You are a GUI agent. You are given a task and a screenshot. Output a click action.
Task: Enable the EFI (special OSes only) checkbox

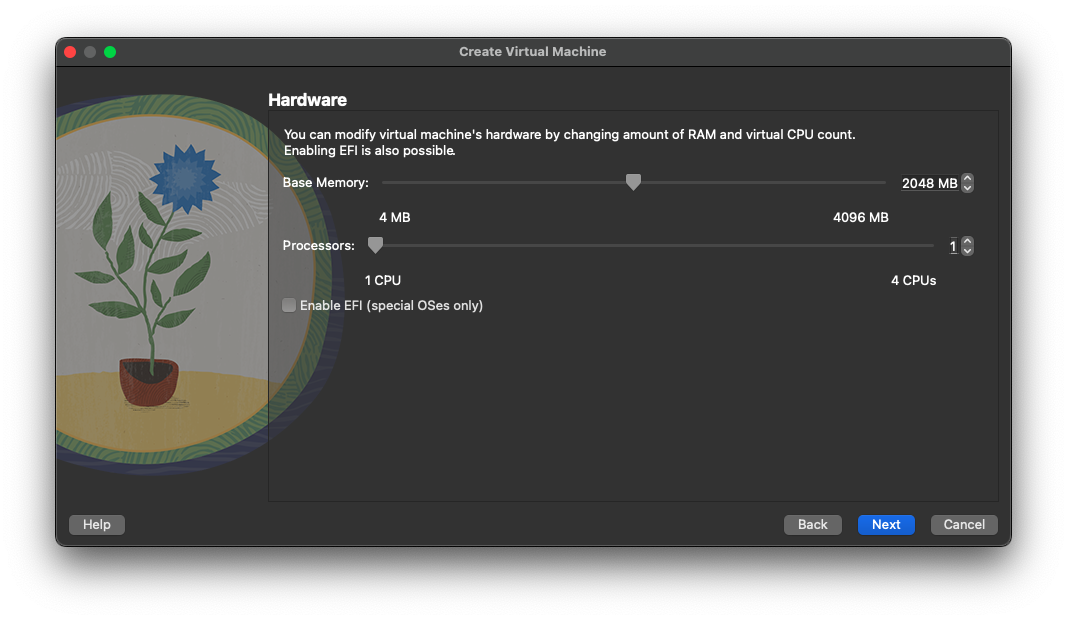click(289, 306)
